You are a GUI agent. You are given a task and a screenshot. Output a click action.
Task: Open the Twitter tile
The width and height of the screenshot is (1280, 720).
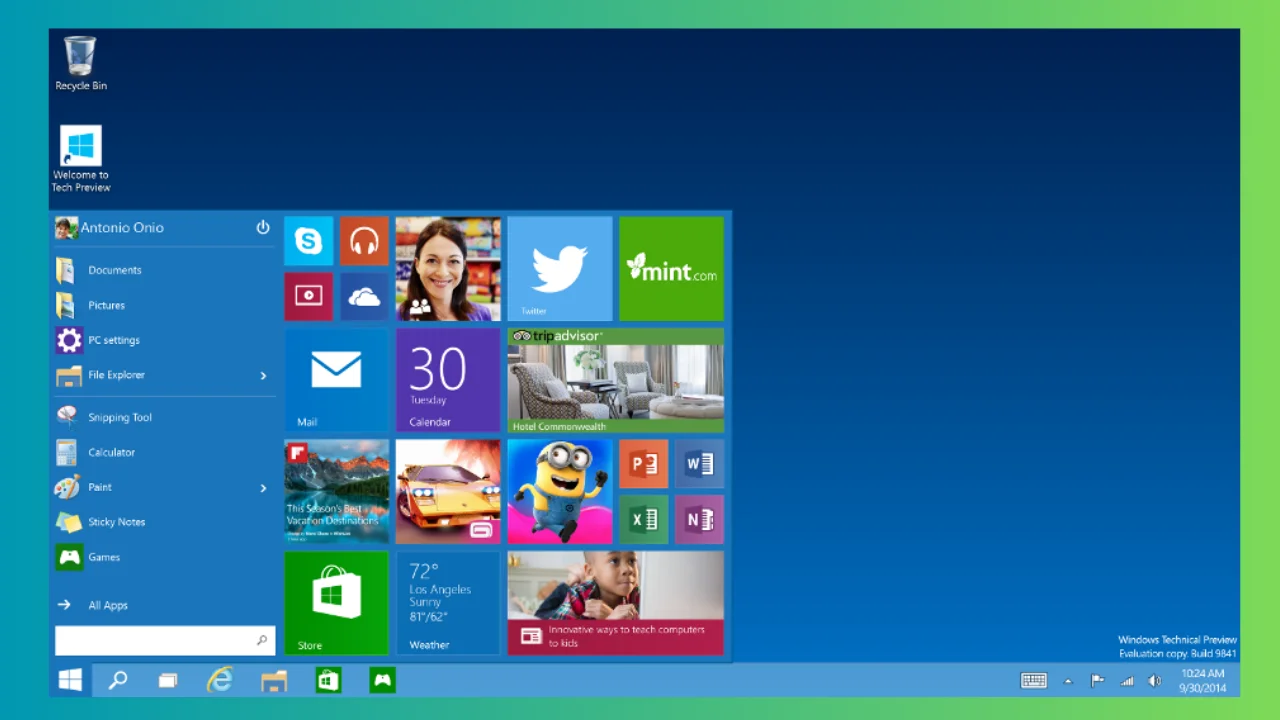(560, 269)
